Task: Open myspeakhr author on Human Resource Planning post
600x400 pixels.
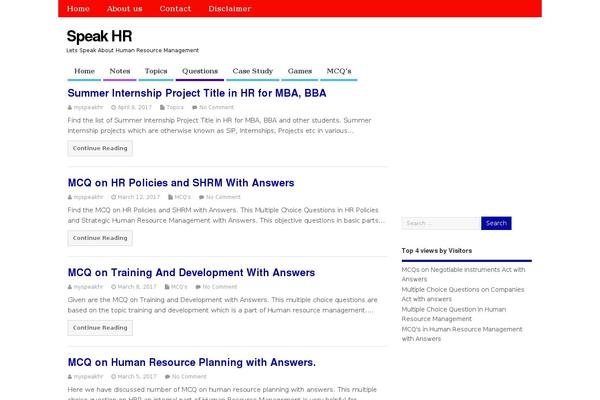Action: [x=88, y=377]
